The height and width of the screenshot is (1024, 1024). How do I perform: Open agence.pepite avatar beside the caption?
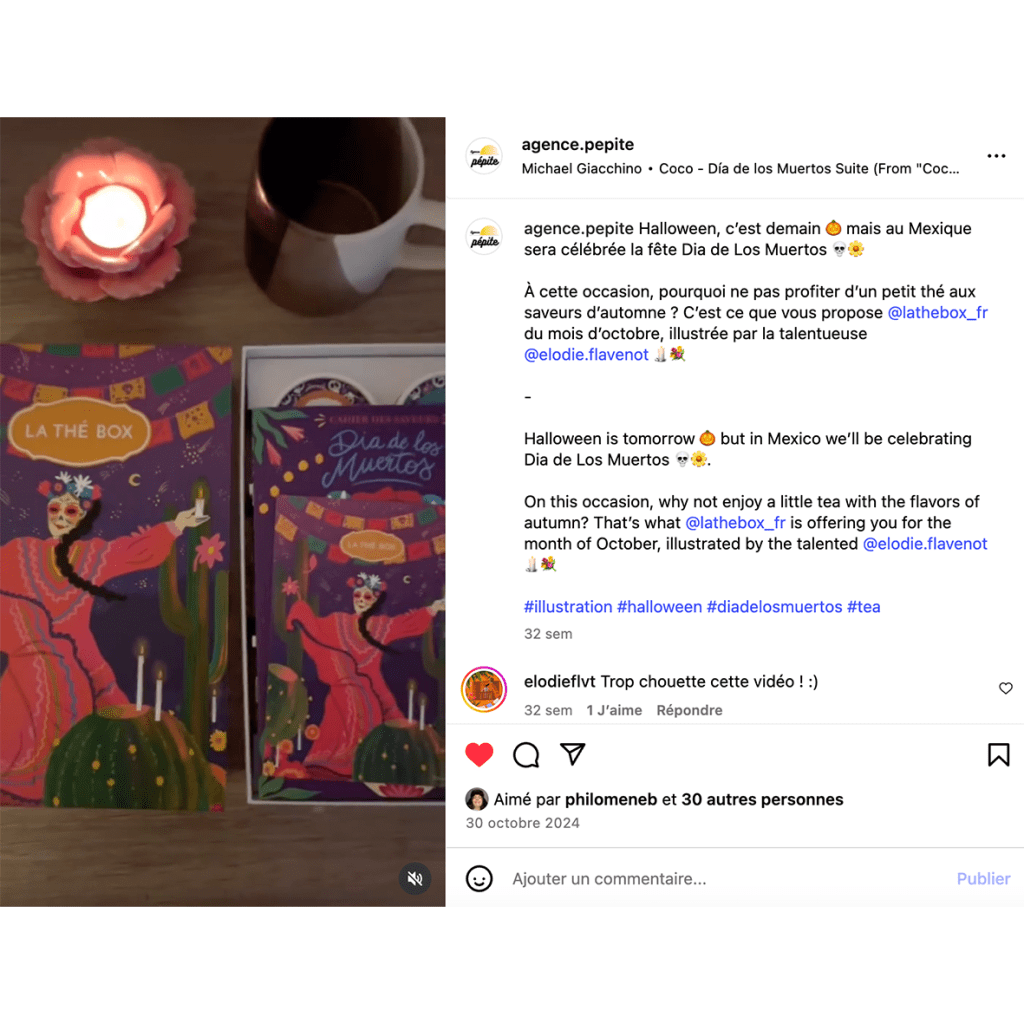pyautogui.click(x=484, y=236)
